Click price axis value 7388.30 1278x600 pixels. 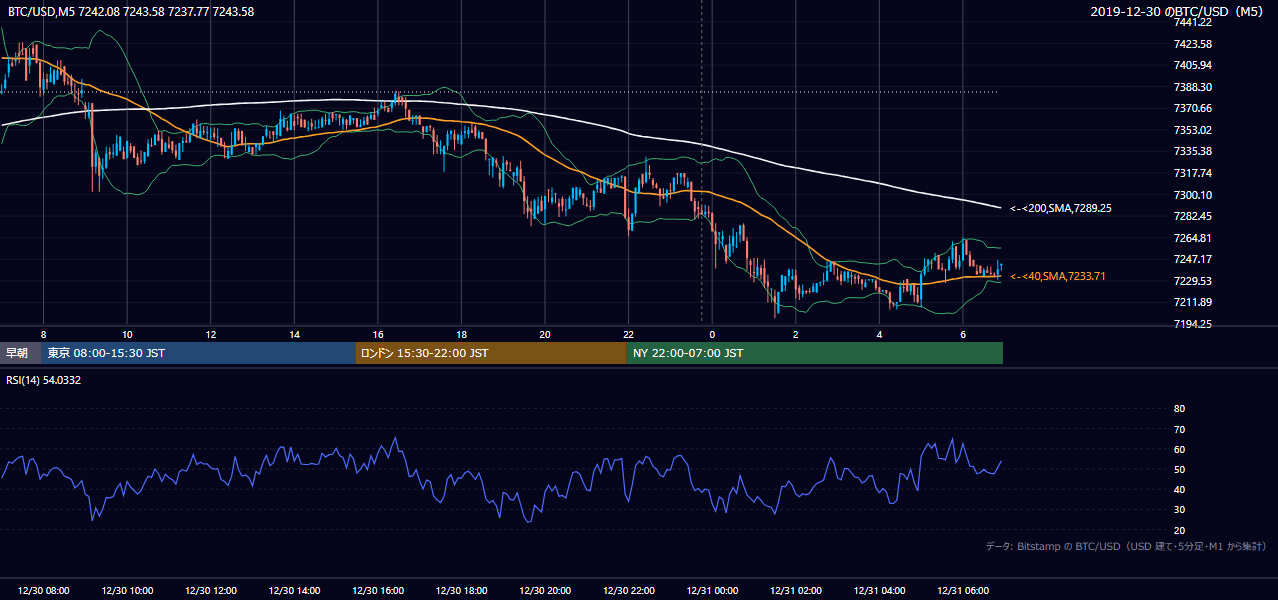point(1193,87)
